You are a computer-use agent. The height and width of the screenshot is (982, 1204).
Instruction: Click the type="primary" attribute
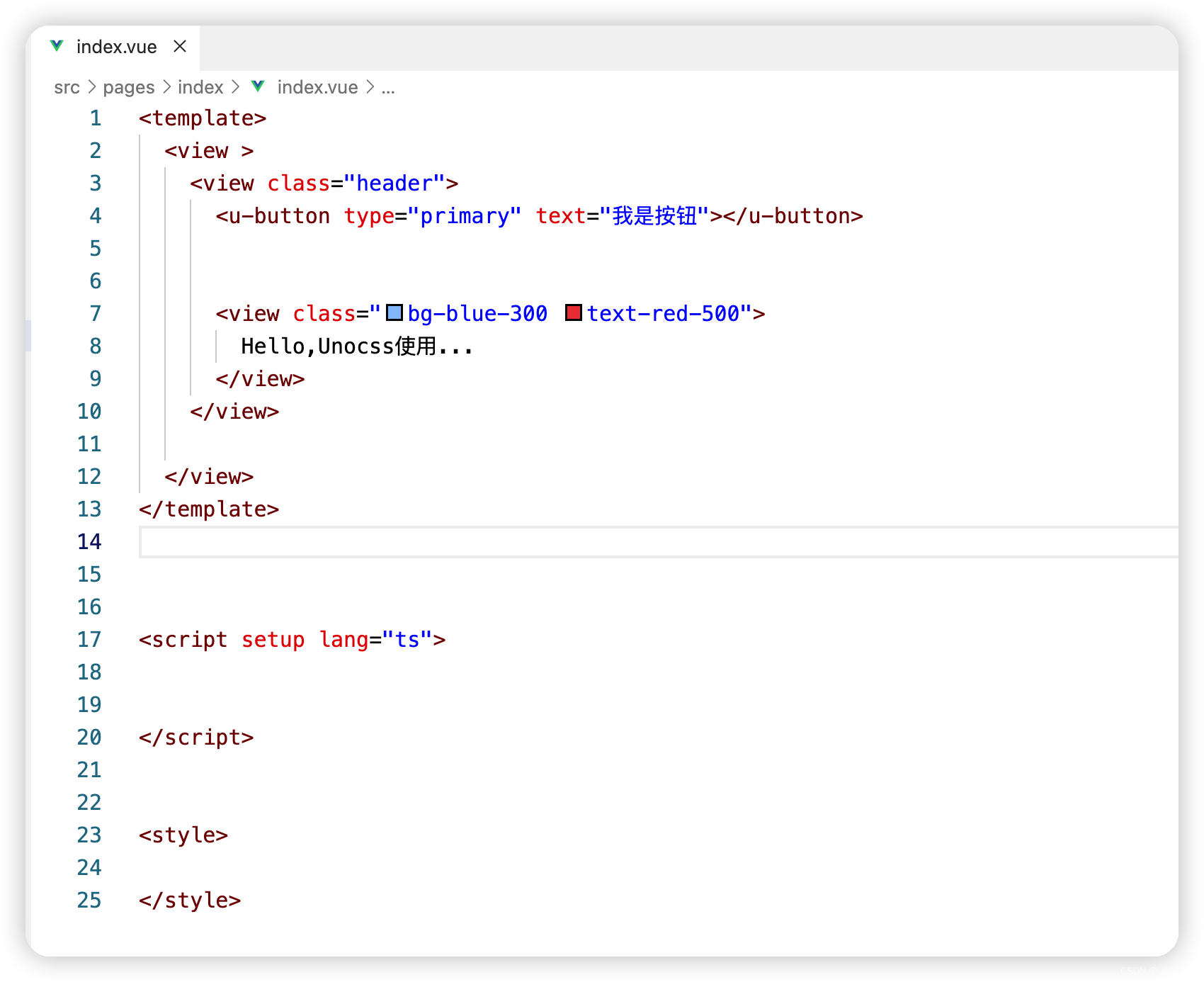point(433,216)
